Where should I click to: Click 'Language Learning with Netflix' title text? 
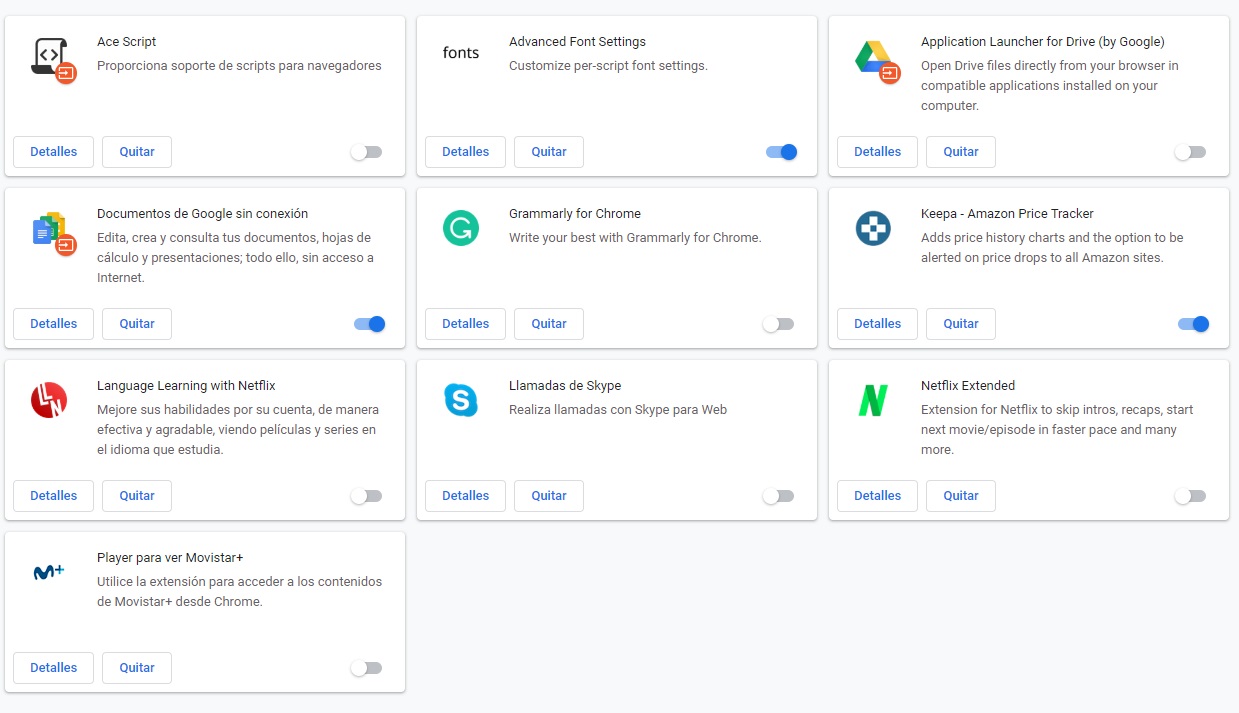[186, 386]
